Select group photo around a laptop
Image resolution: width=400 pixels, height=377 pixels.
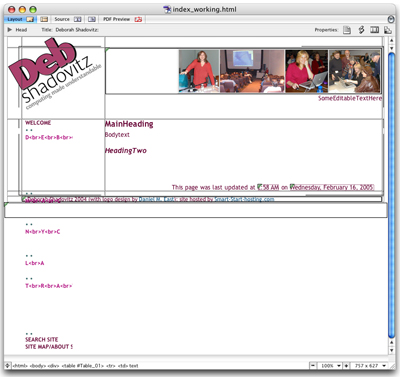(354, 71)
